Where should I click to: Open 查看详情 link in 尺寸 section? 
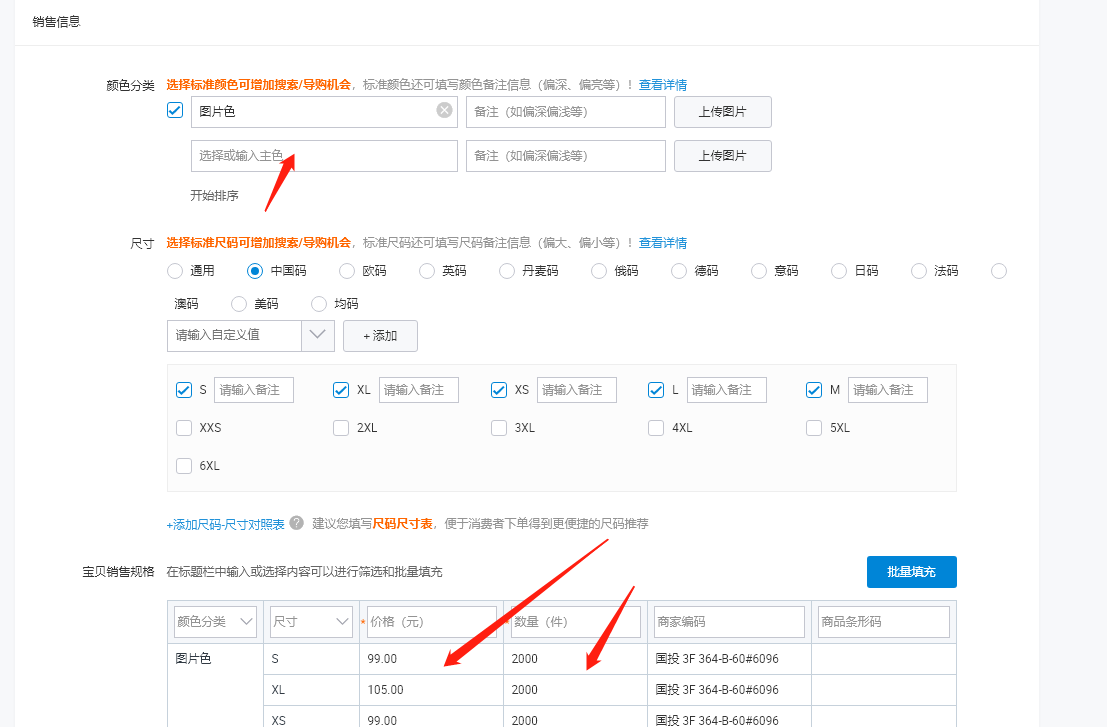tap(663, 243)
